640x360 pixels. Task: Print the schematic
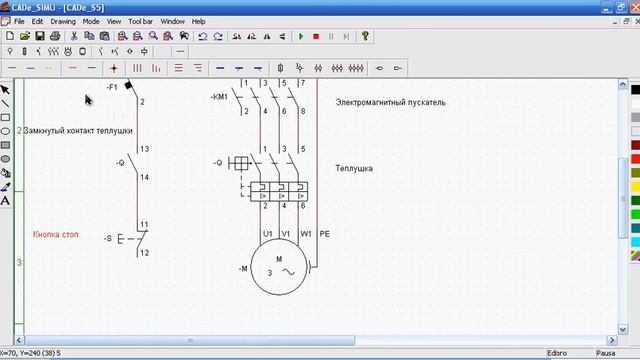click(55, 36)
